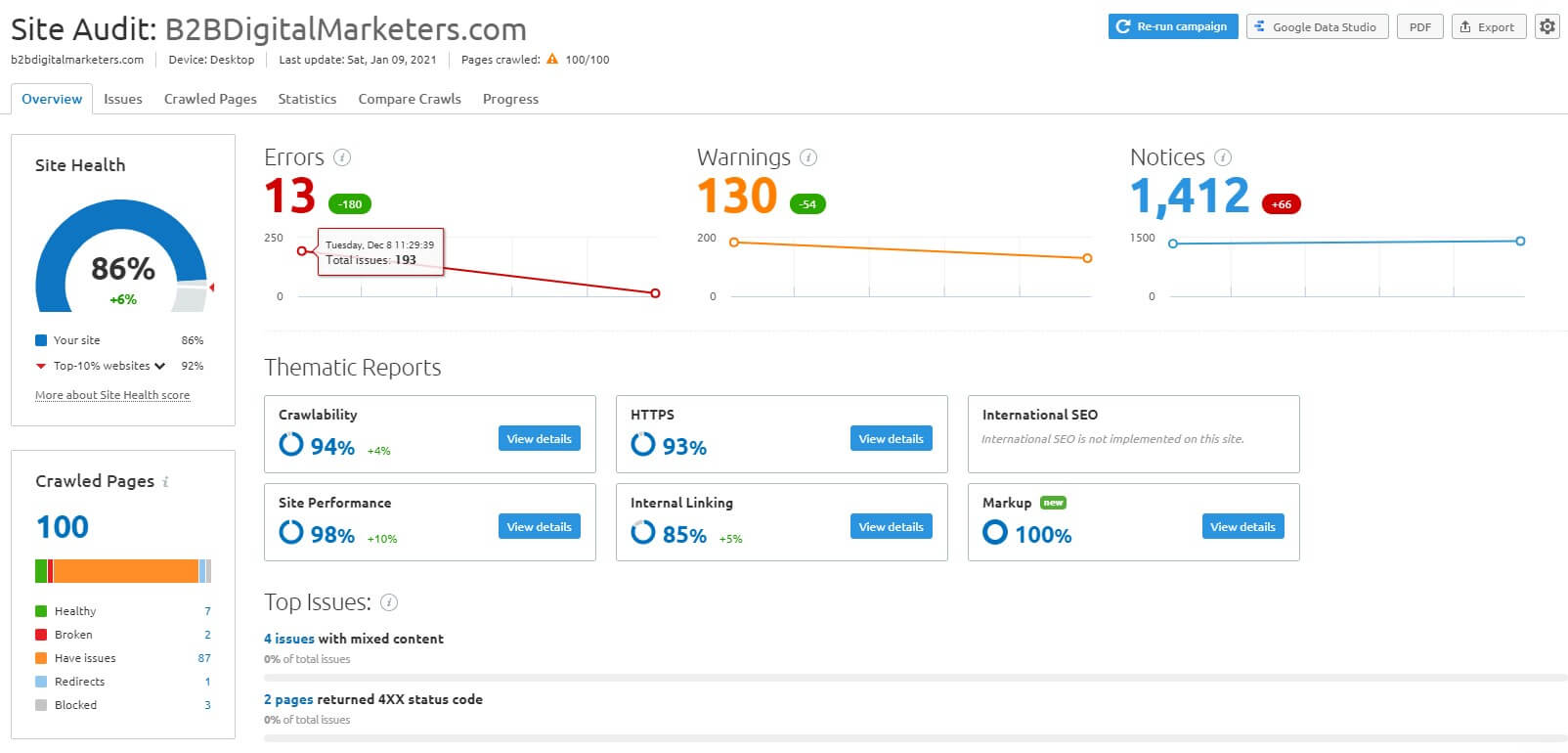
Task: Click the Google Data Studio button
Action: [x=1317, y=26]
